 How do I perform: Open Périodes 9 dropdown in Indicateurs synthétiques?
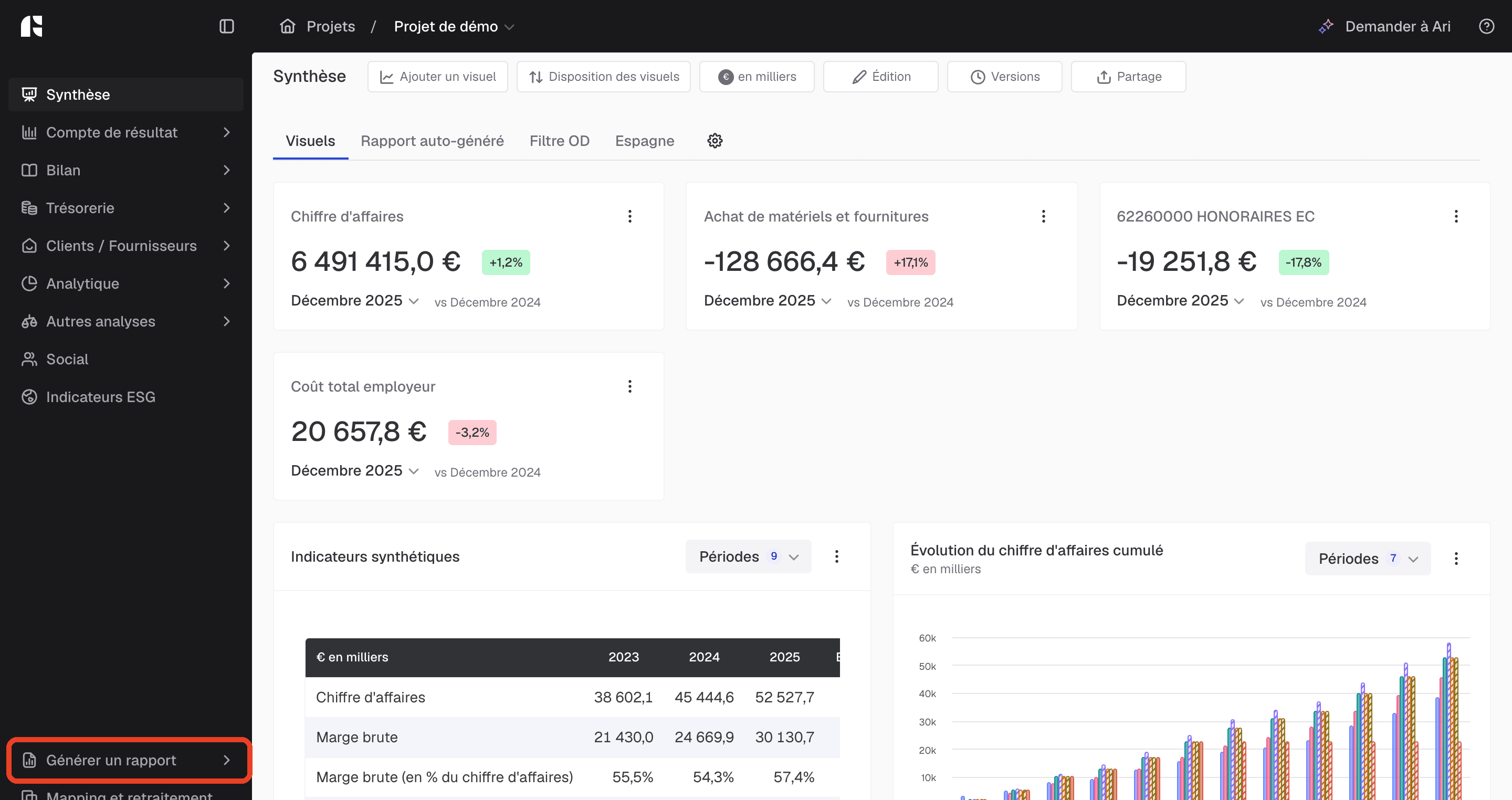[748, 556]
